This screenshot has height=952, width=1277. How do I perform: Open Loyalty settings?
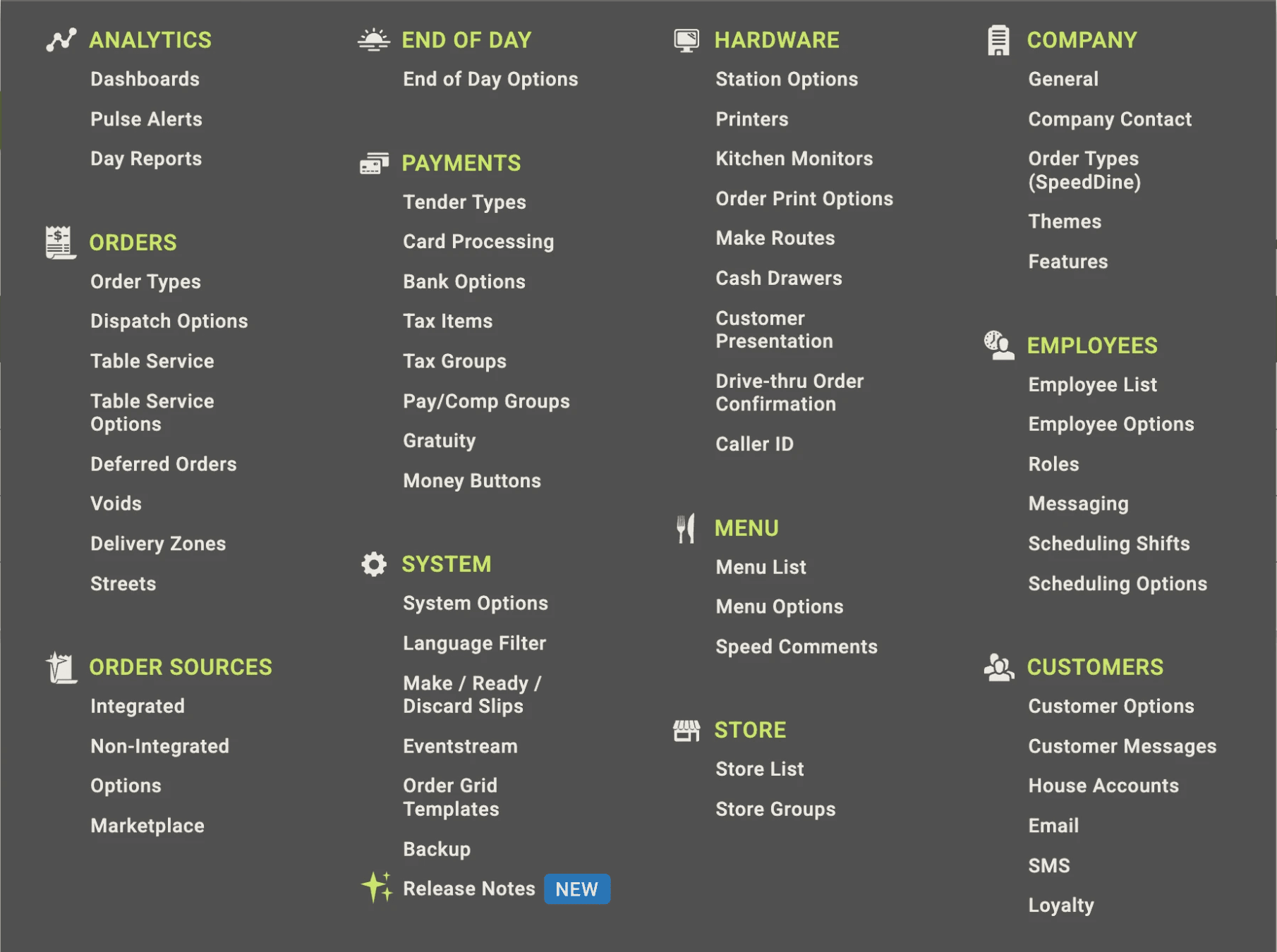1061,905
